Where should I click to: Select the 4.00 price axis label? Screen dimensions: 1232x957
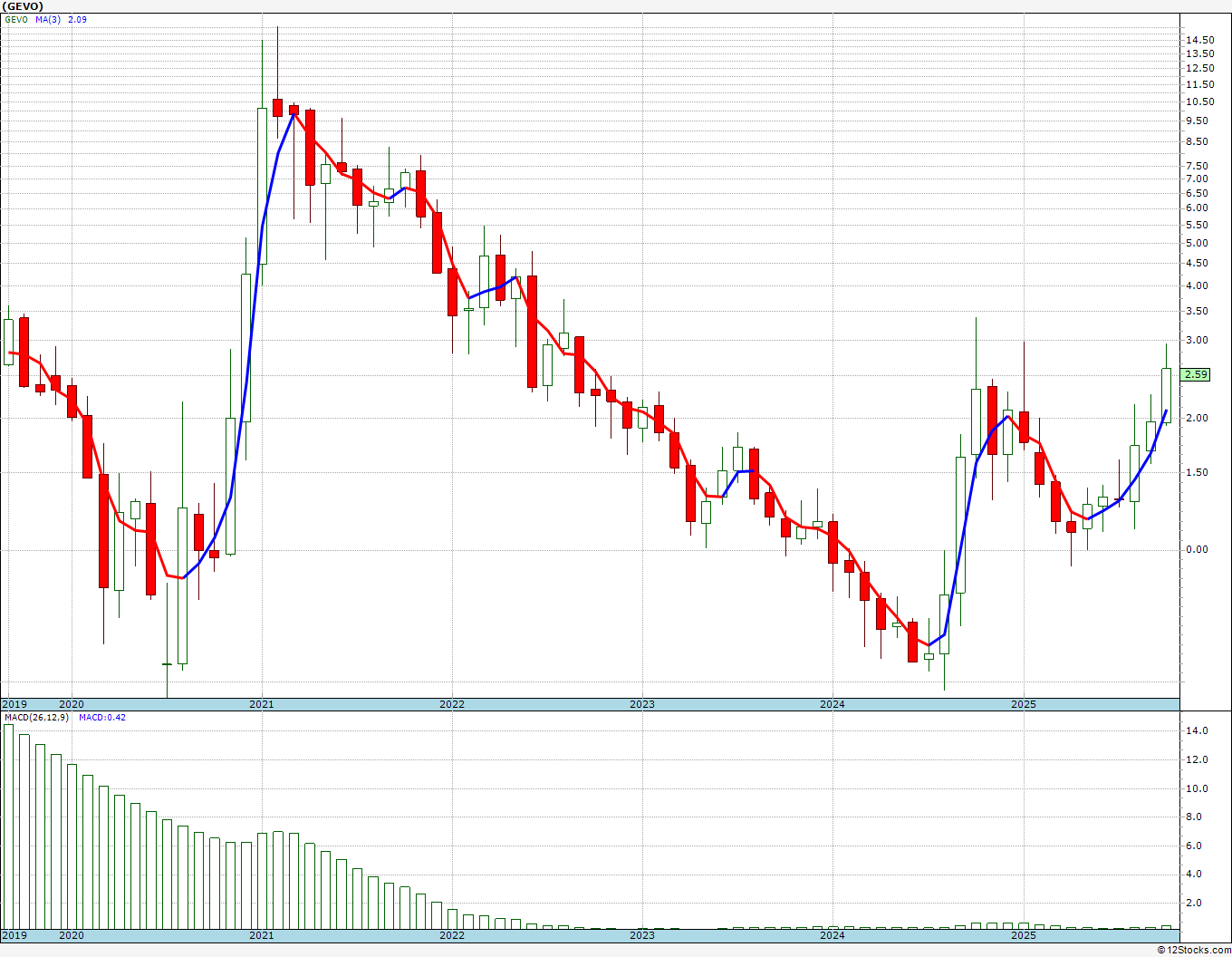pyautogui.click(x=1197, y=285)
